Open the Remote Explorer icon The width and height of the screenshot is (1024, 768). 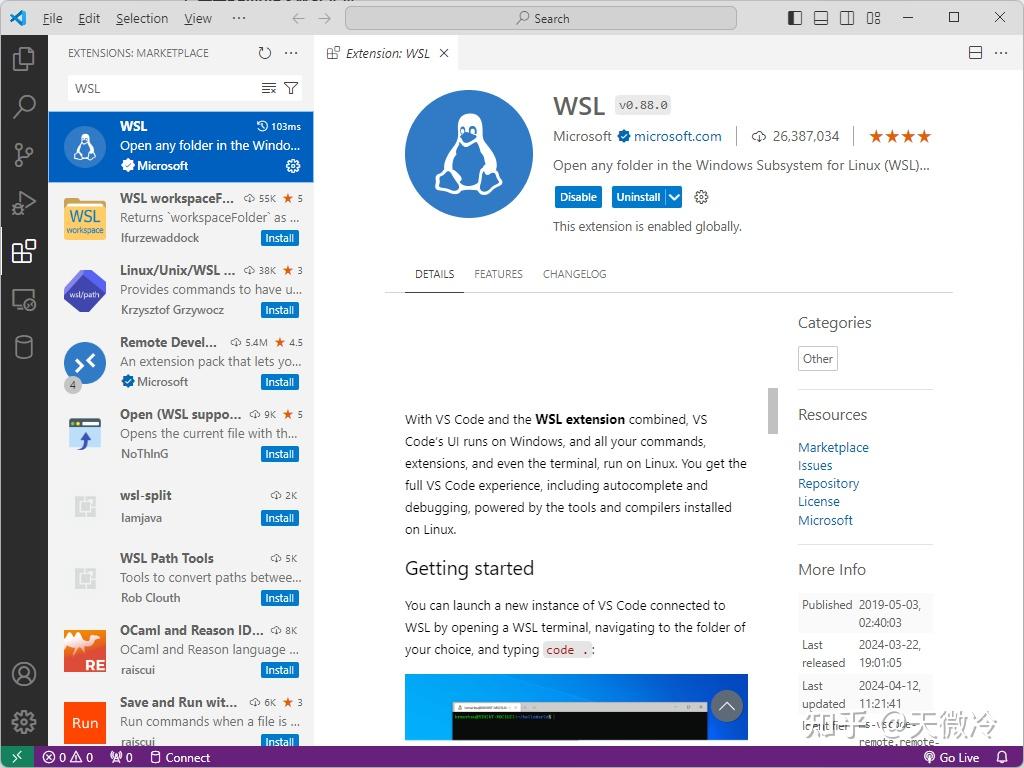point(24,300)
